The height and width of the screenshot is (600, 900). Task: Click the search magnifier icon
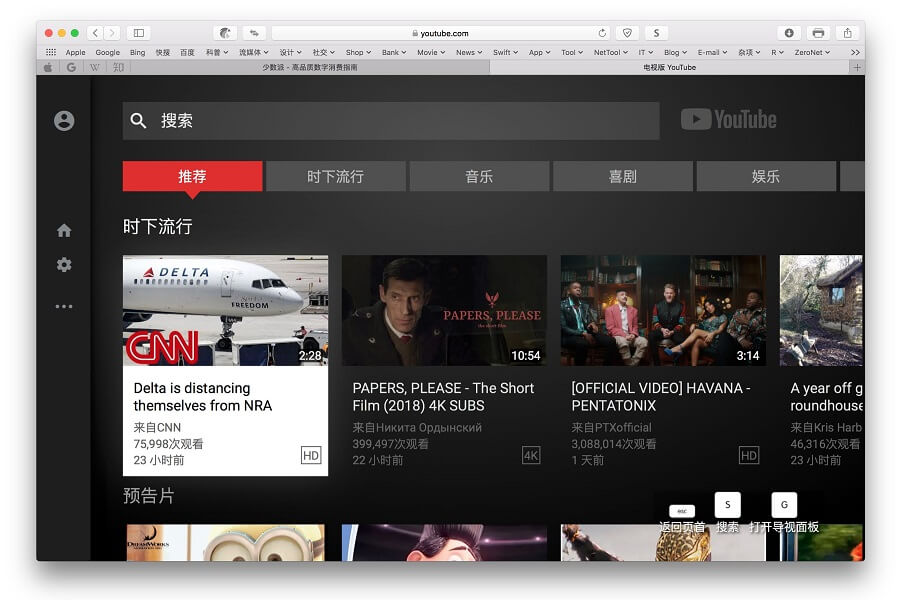(x=138, y=121)
